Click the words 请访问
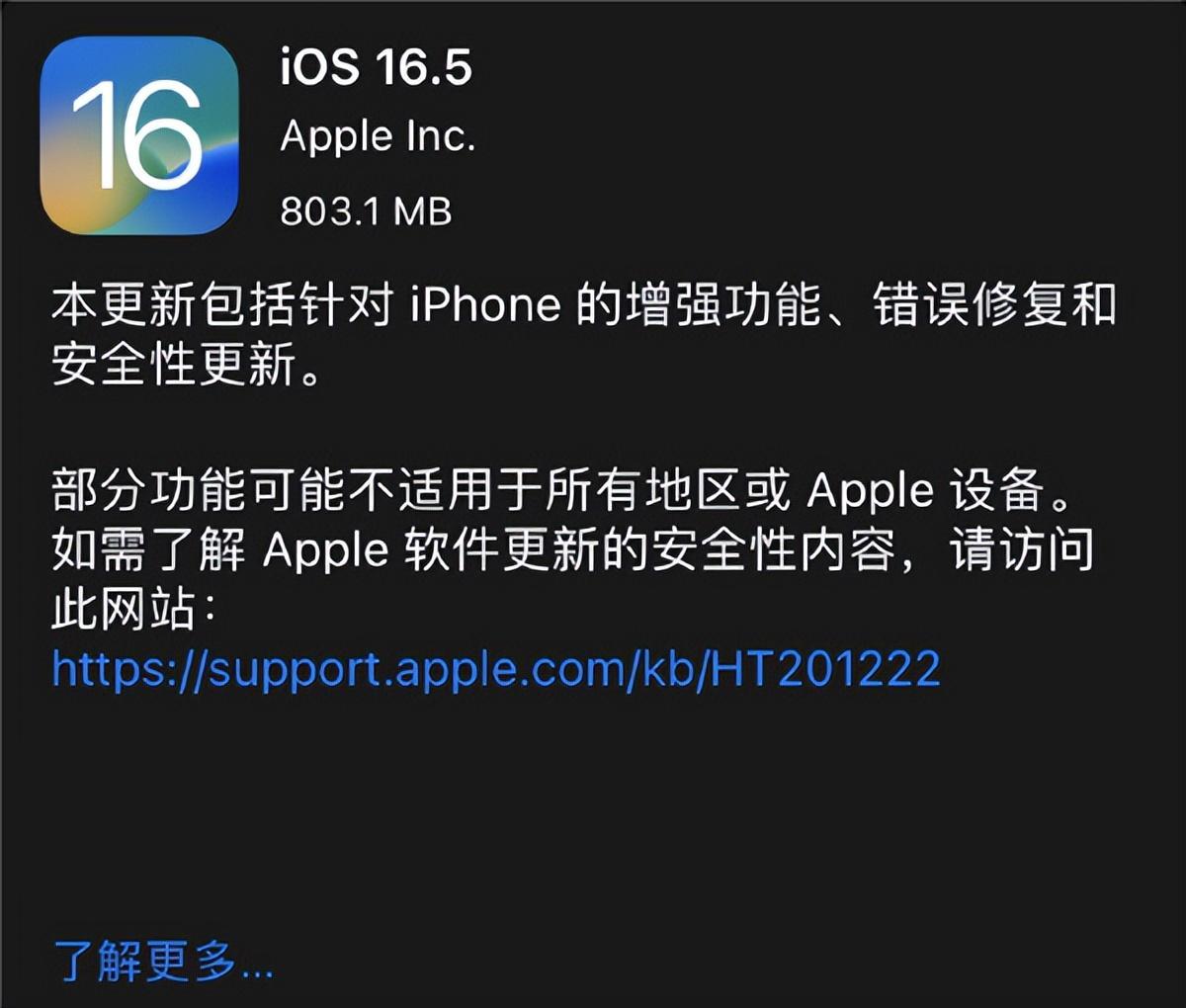Image resolution: width=1186 pixels, height=1008 pixels. tap(1022, 550)
